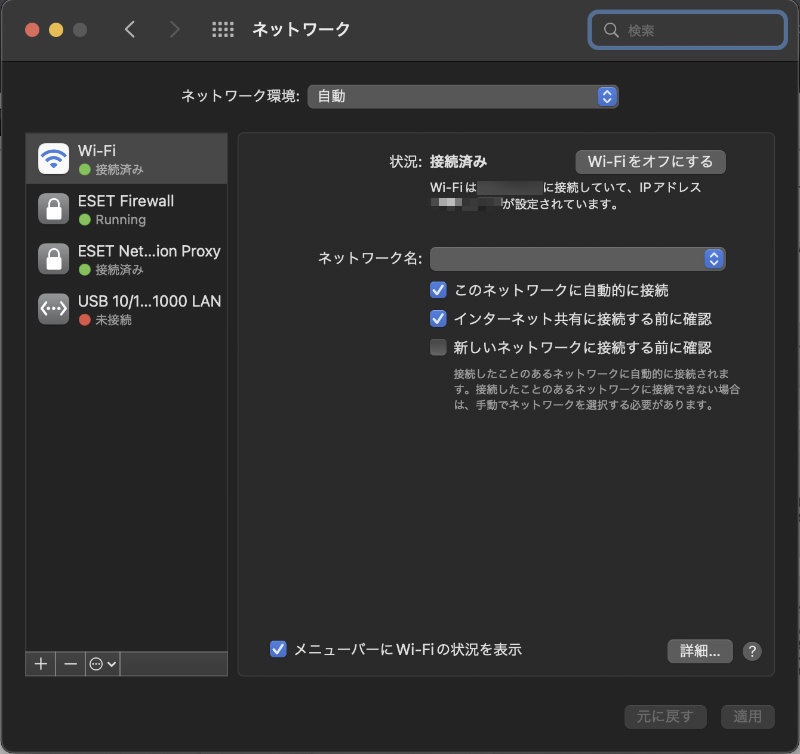Toggle メニューバーにWi-Fiの状況を表示 checkbox
The image size is (800, 754).
279,649
